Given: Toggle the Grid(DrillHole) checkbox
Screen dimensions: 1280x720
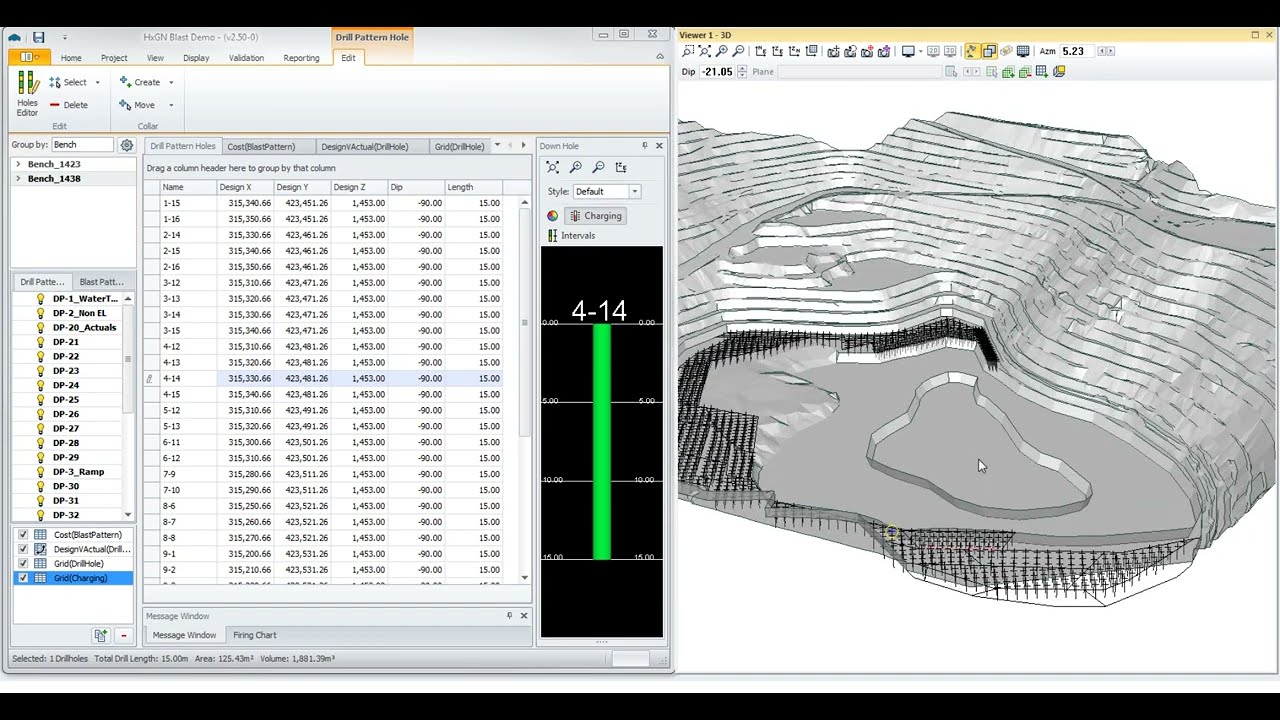Looking at the screenshot, I should point(23,564).
